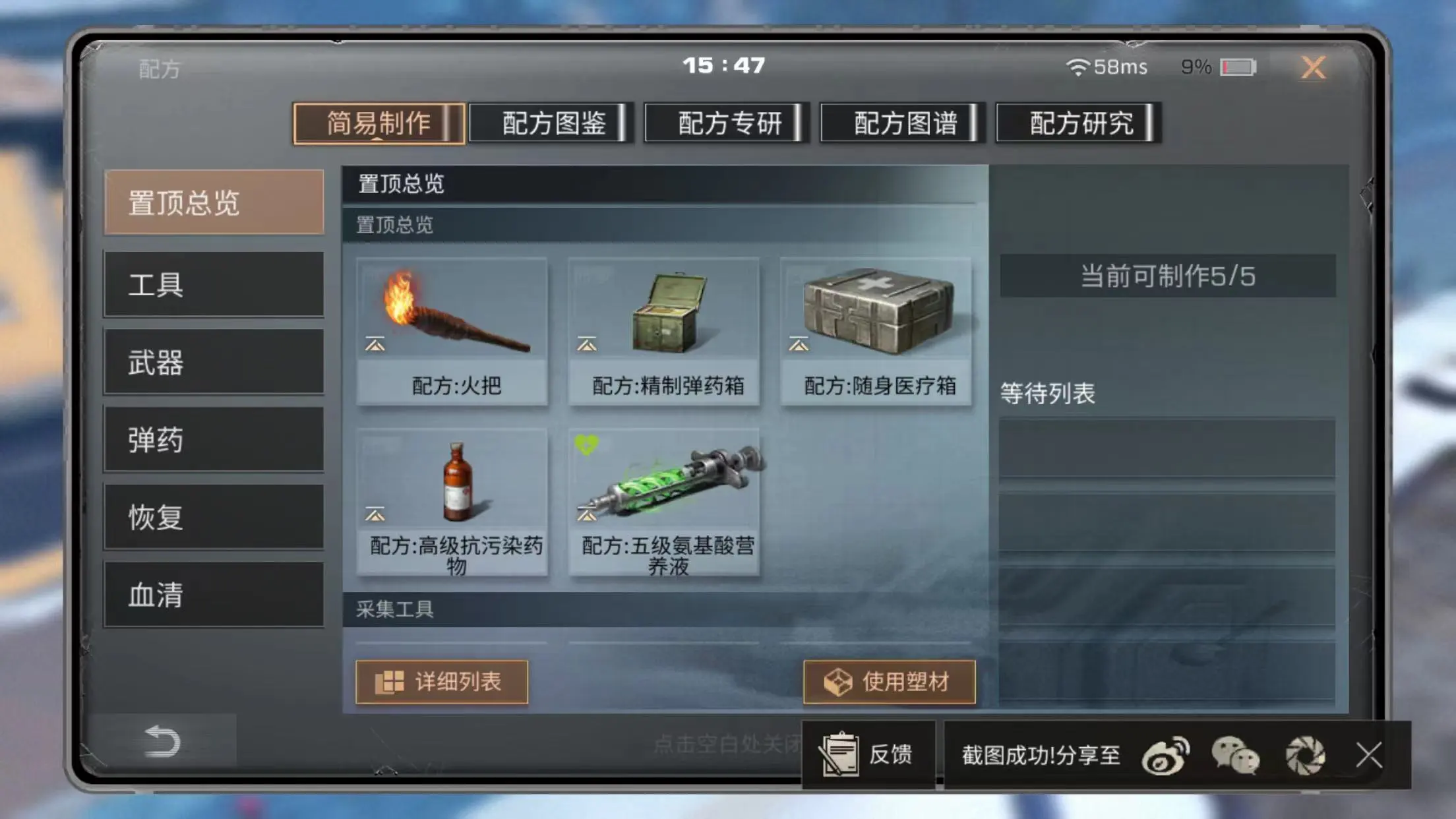Screen dimensions: 1456x819
Task: Share screenshot to Weibo icon
Action: click(1166, 756)
